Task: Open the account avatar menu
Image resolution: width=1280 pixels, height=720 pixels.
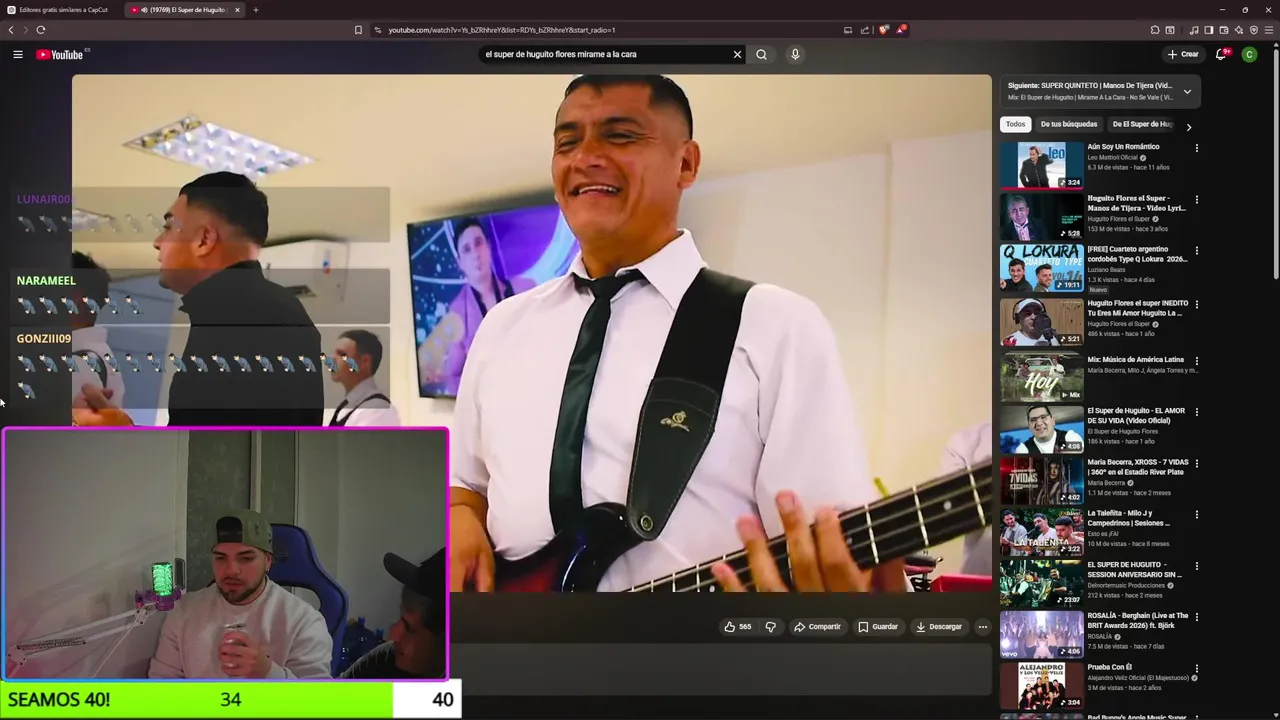Action: pos(1249,54)
